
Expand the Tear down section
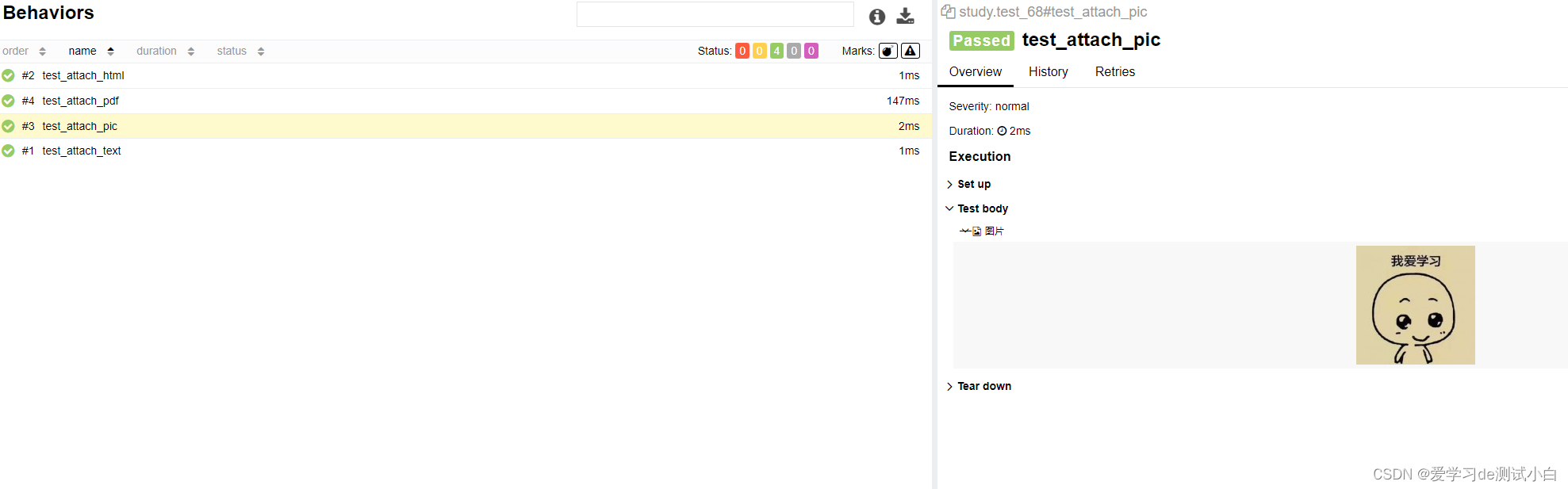click(979, 386)
